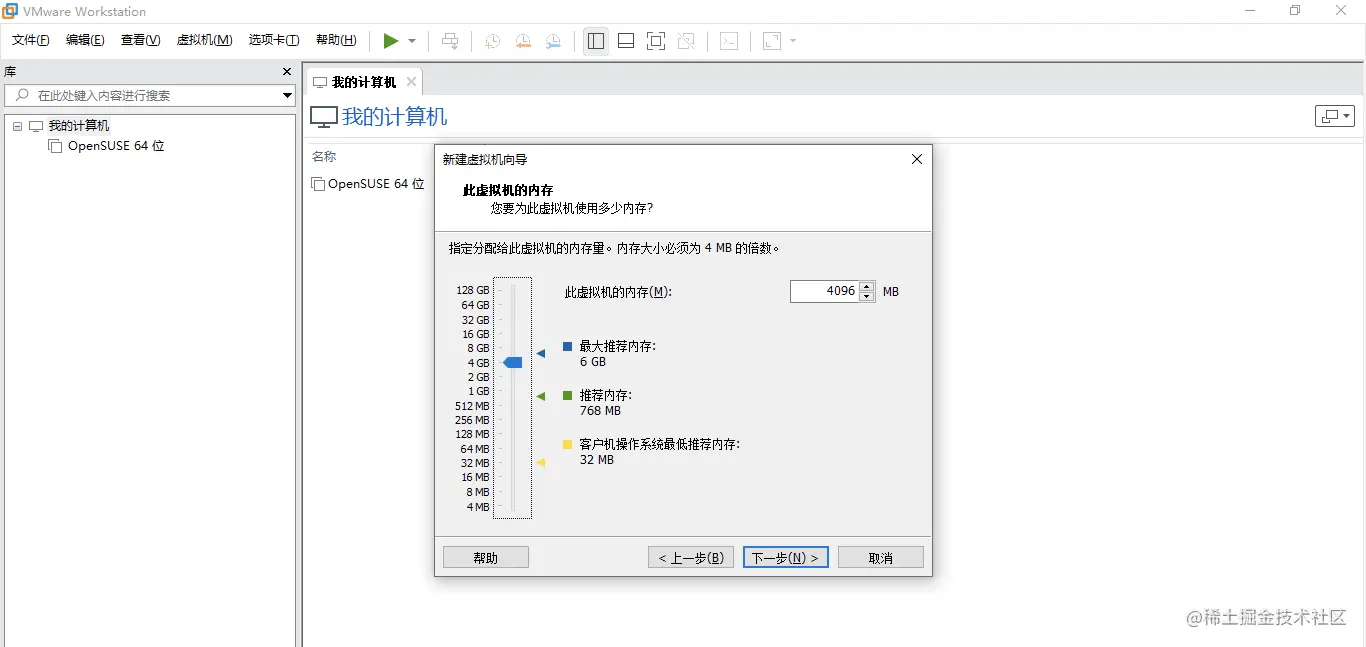Close the 新建虚拟机向导 dialog
Screen dimensions: 1366x647
point(917,159)
